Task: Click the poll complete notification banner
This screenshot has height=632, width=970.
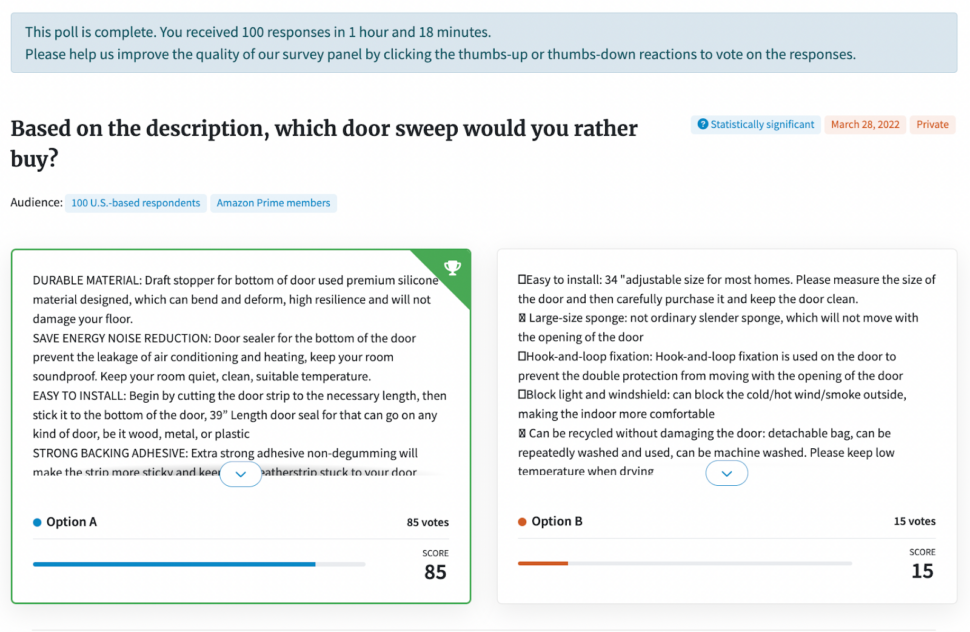Action: pos(484,44)
